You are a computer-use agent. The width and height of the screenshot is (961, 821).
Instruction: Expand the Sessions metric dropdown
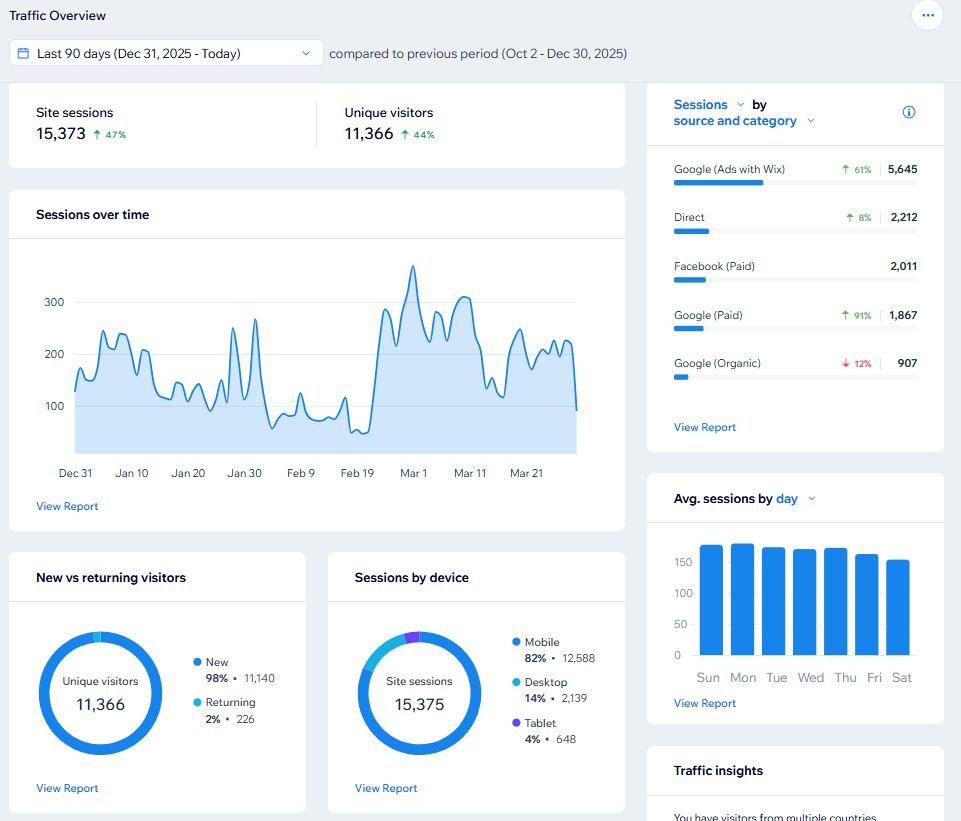click(x=709, y=105)
